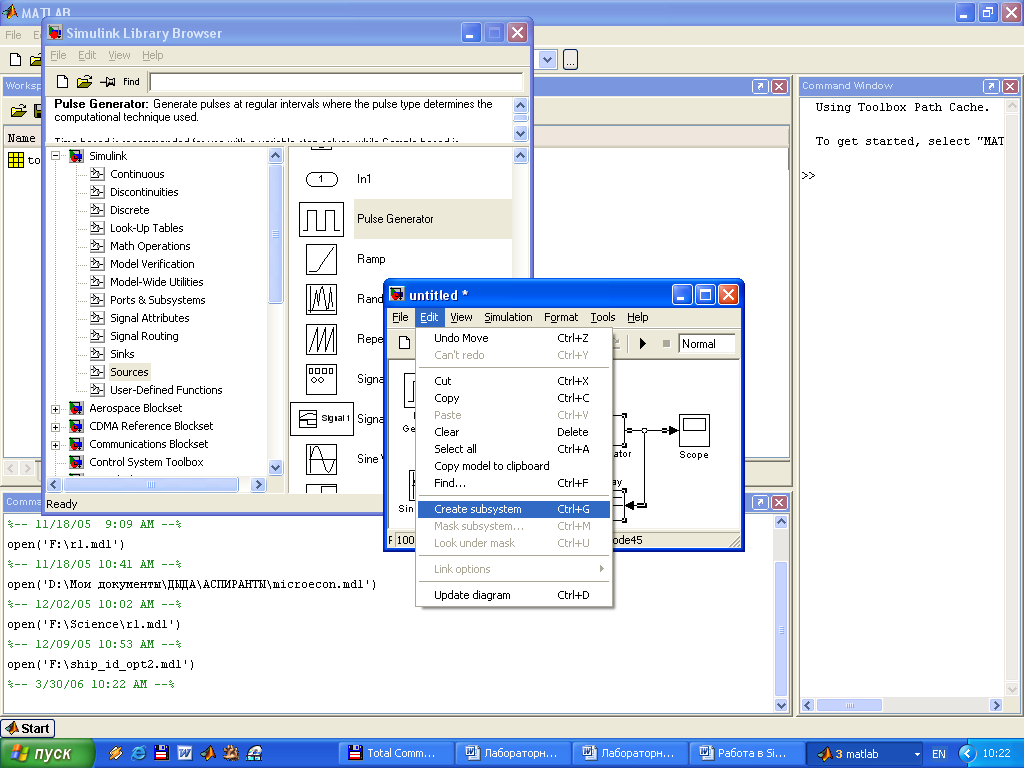This screenshot has height=768, width=1024.
Task: Choose Update diagram menu entry
Action: tap(513, 595)
